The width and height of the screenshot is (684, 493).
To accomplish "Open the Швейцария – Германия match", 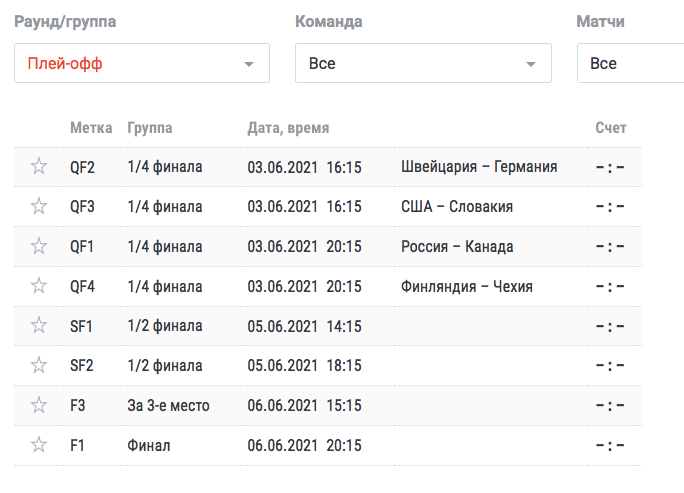I will [x=479, y=167].
